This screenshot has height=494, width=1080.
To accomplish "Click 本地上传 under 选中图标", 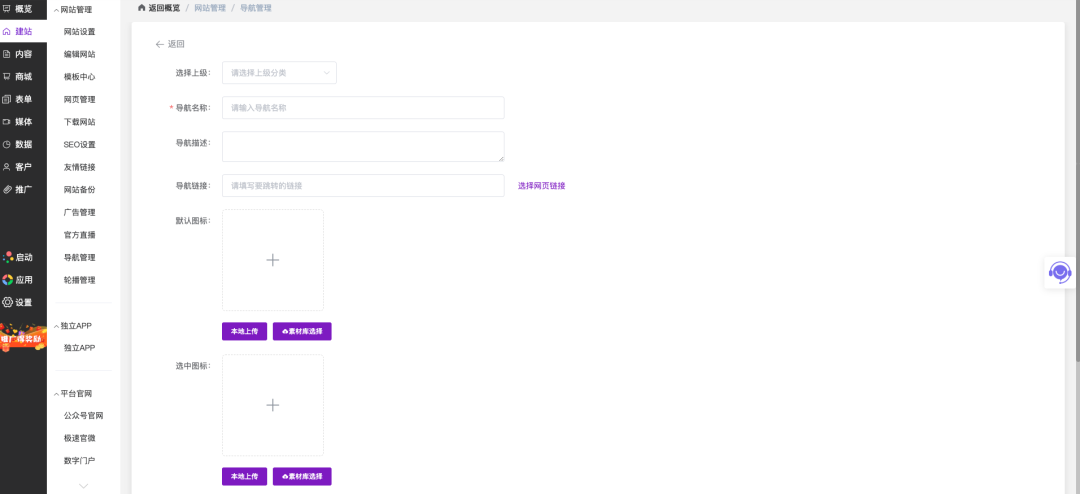I will coord(245,476).
